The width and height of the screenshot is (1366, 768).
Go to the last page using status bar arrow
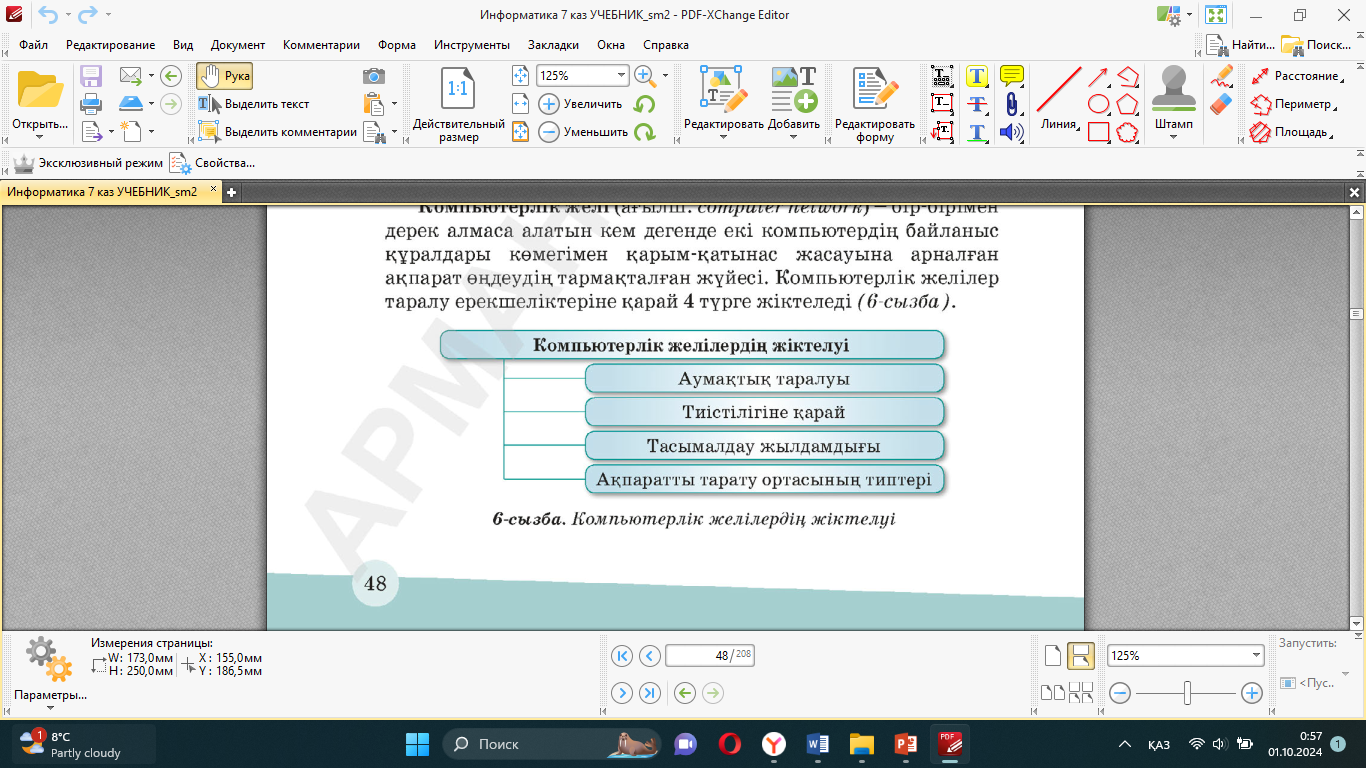coord(650,693)
